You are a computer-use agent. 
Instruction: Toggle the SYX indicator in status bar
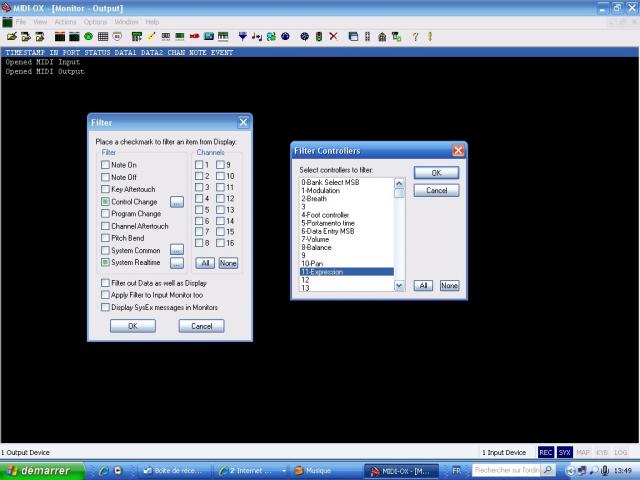(x=564, y=452)
